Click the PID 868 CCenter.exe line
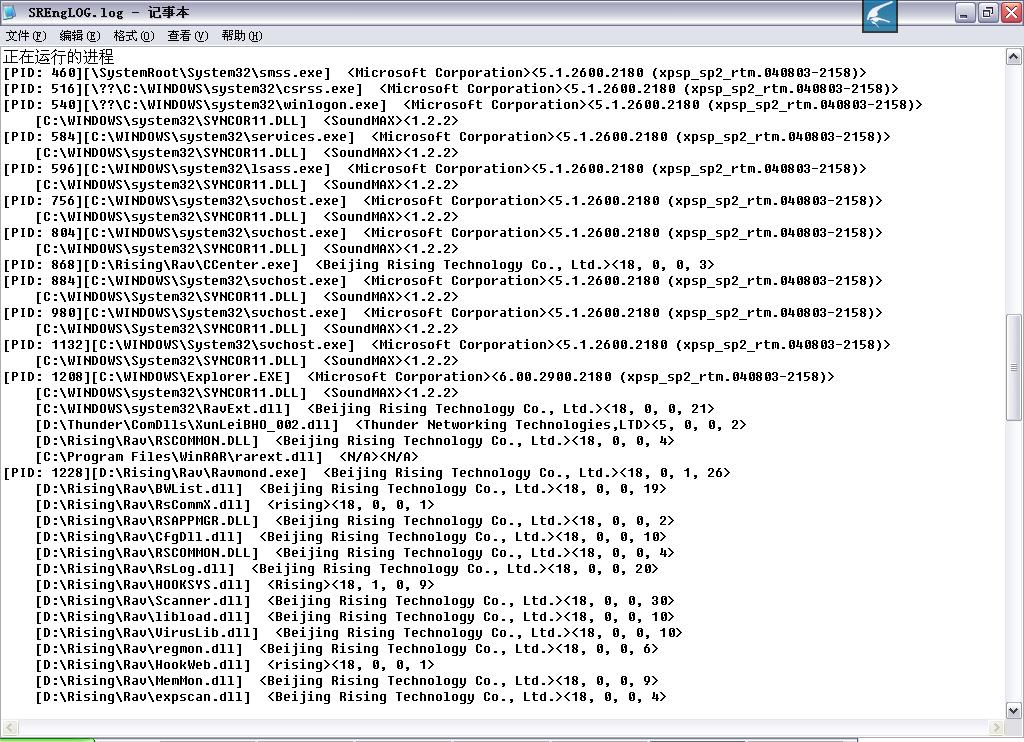Image resolution: width=1024 pixels, height=742 pixels. click(359, 265)
